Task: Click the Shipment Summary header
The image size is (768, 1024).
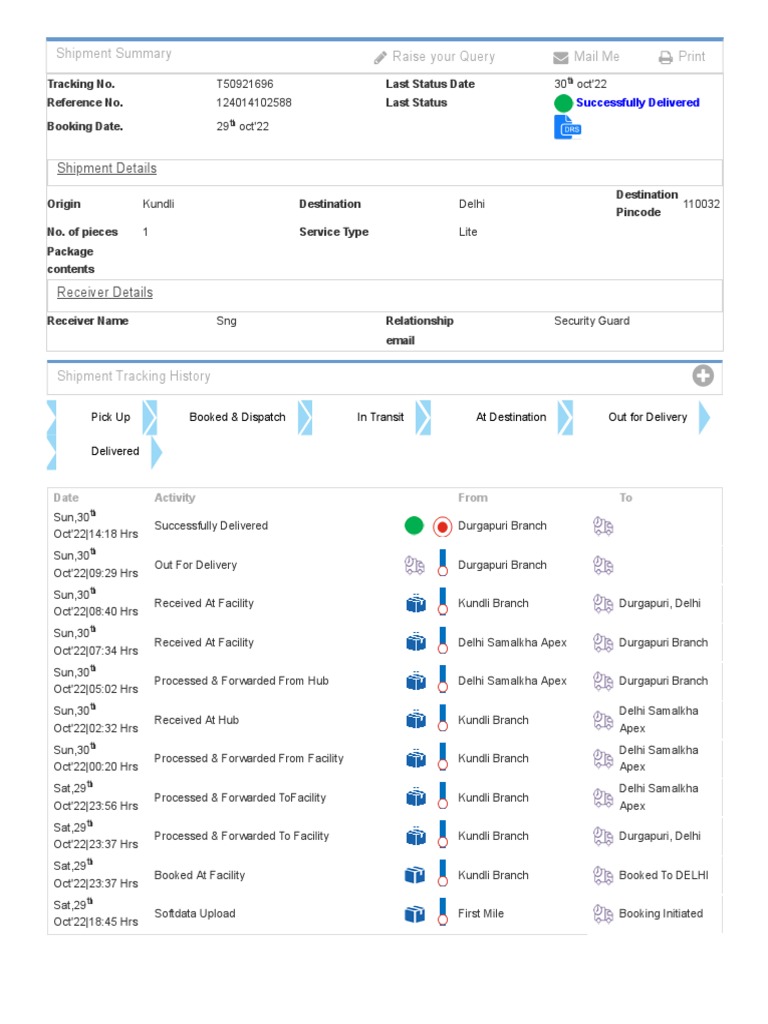Action: coord(114,54)
